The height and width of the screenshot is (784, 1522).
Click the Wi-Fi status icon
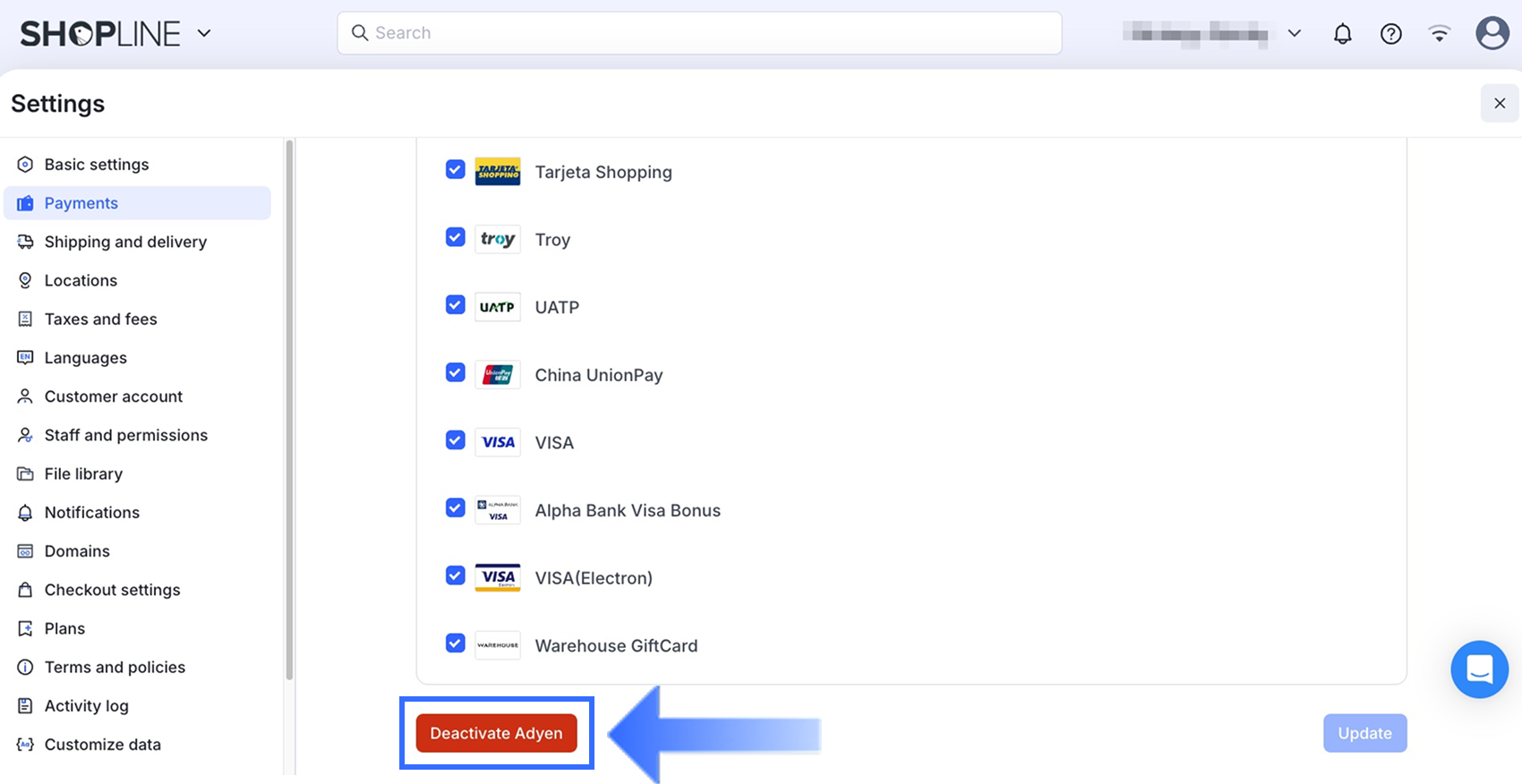[1439, 34]
